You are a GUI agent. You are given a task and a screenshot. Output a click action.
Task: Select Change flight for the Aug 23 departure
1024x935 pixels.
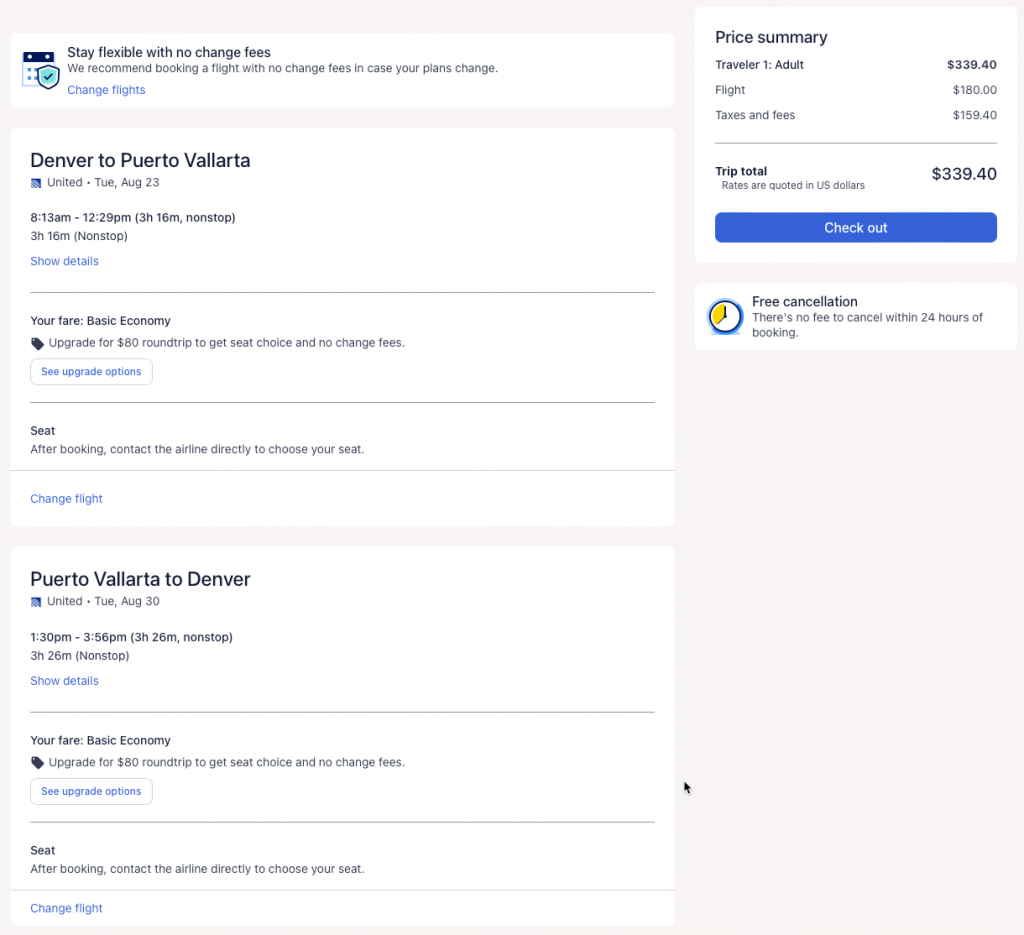coord(66,499)
